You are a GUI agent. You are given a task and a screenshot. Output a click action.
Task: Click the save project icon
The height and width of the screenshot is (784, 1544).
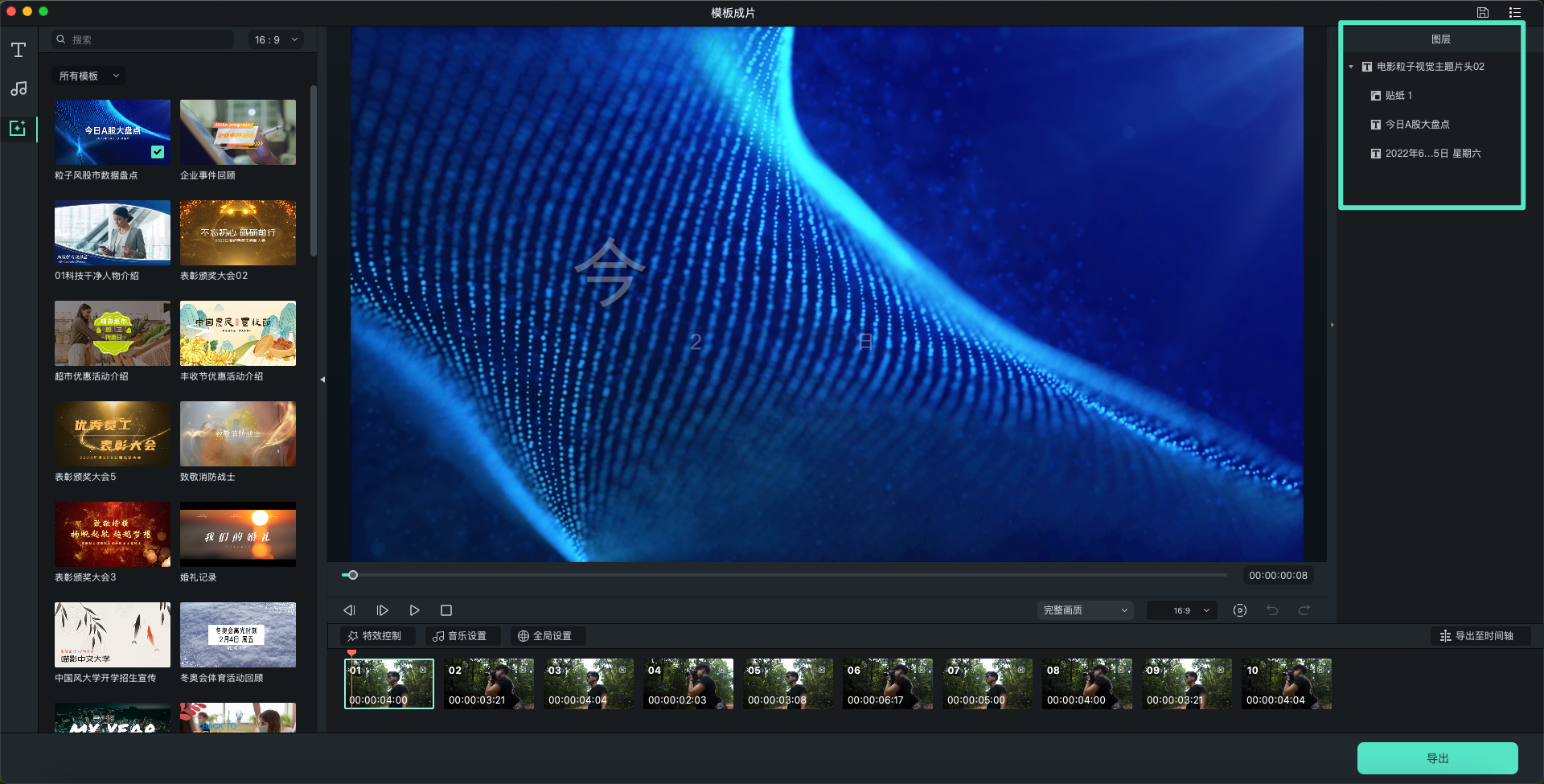click(1482, 12)
